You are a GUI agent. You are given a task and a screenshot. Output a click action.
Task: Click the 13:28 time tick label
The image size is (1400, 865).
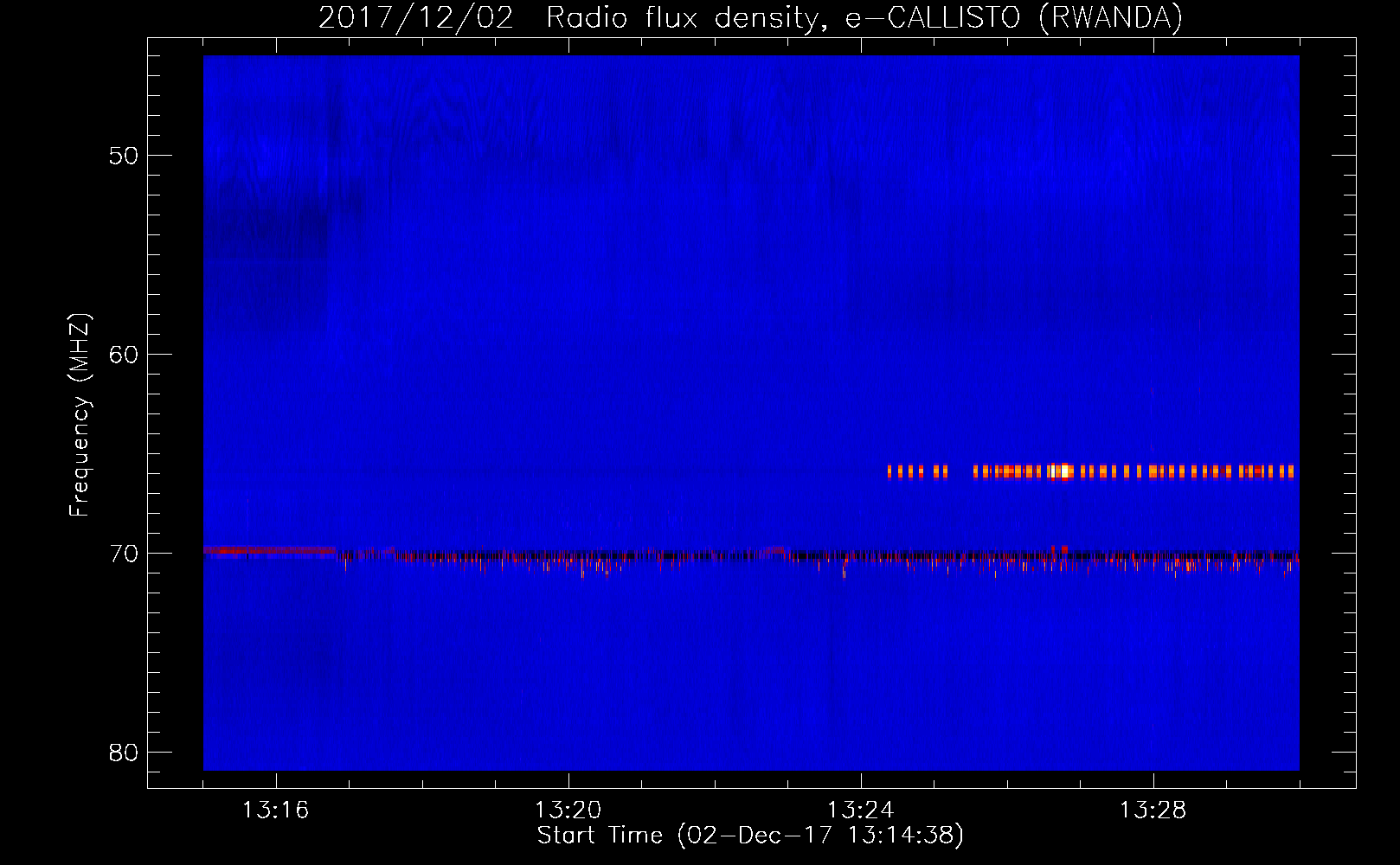click(x=1153, y=811)
